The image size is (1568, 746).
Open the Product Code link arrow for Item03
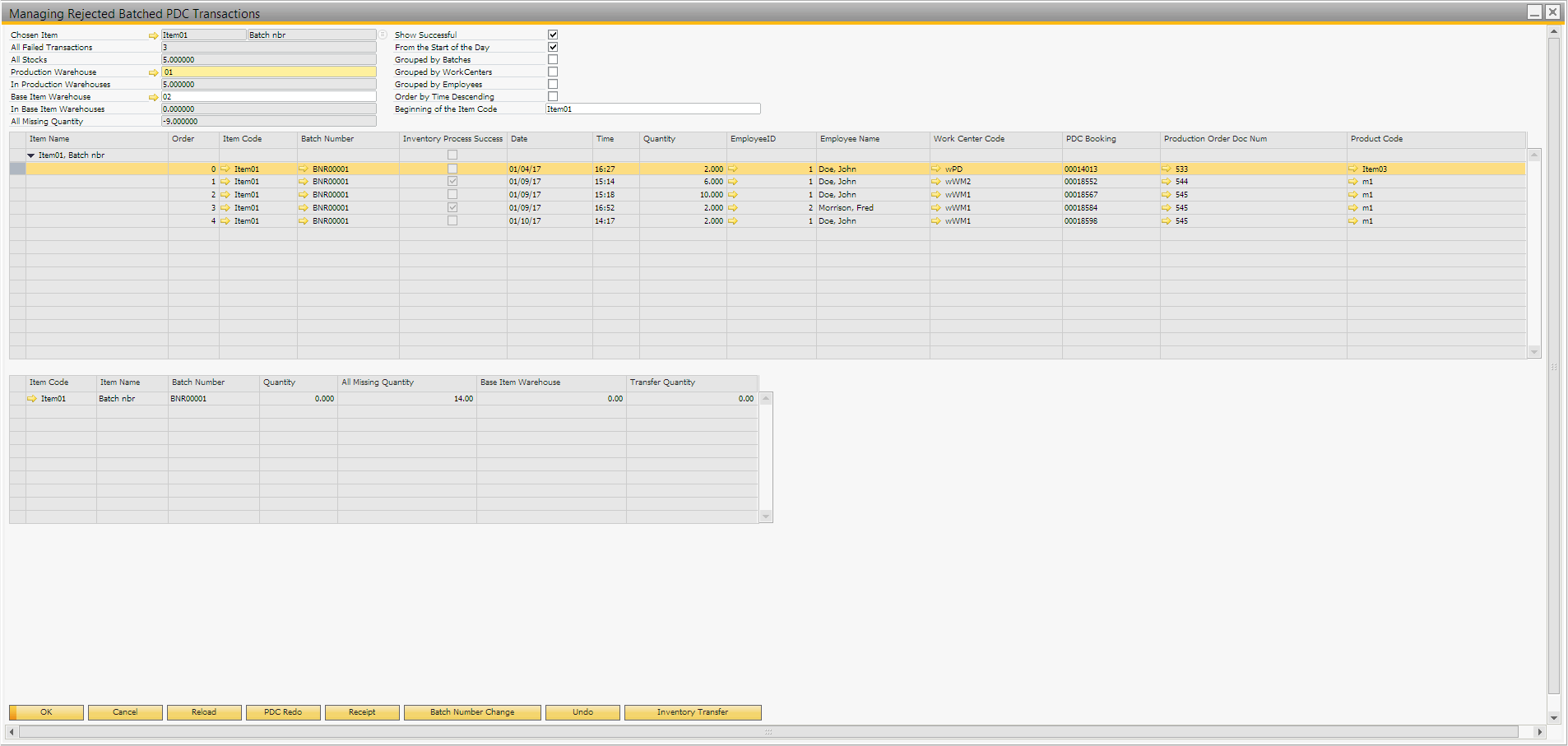tap(1353, 169)
